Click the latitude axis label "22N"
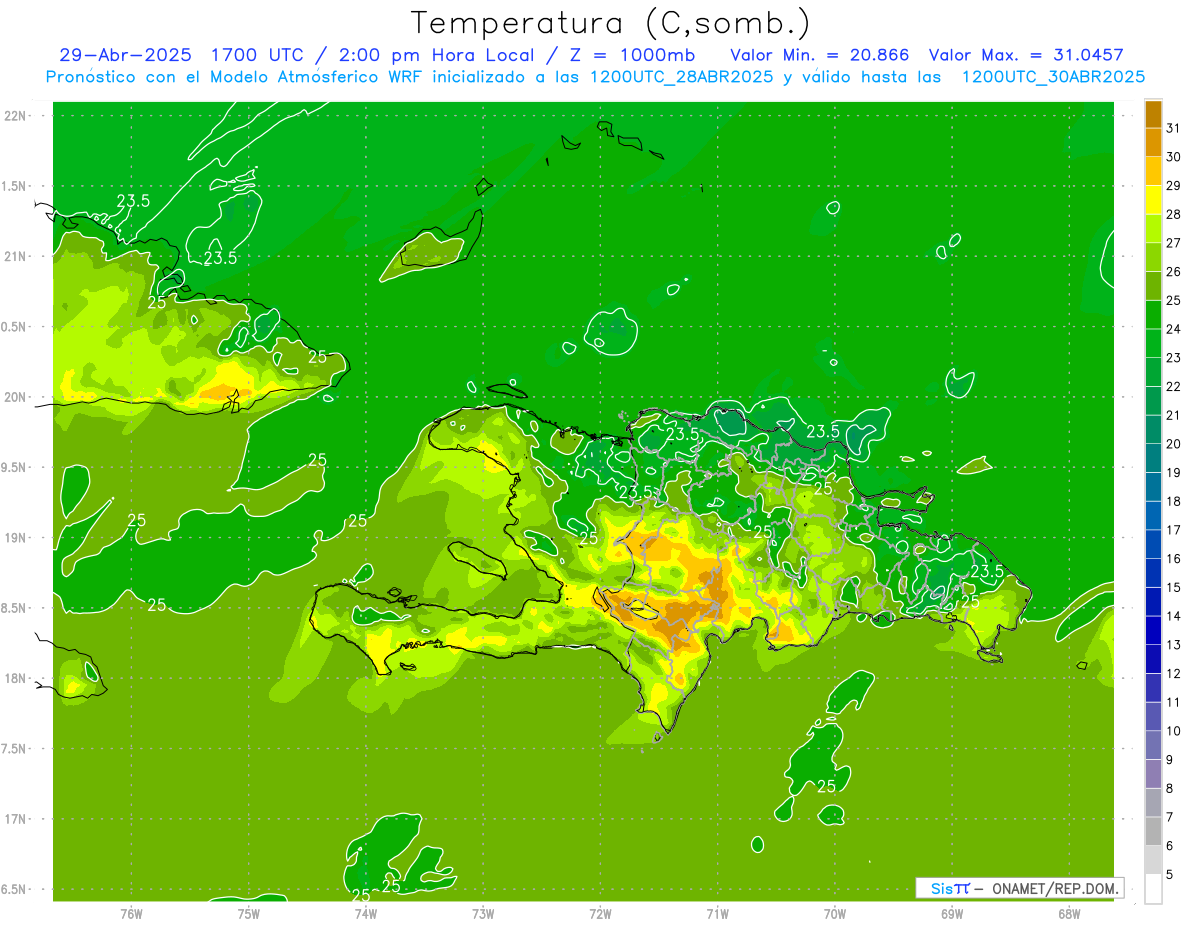1200x927 pixels. [16, 115]
